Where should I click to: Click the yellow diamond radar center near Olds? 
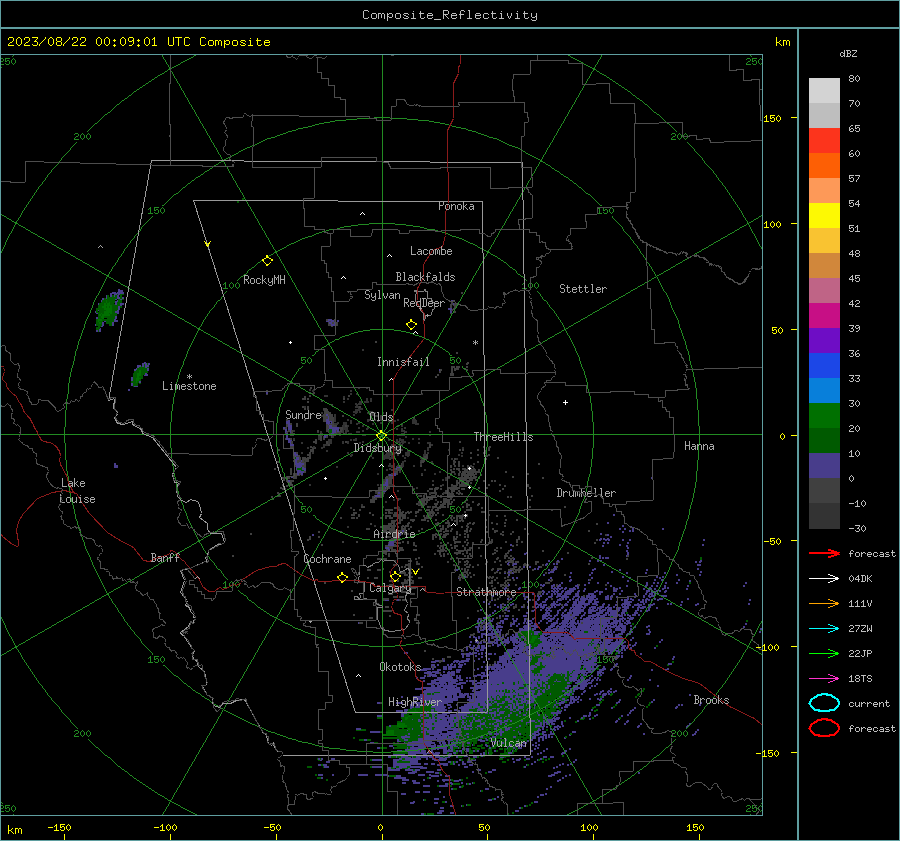click(x=381, y=436)
